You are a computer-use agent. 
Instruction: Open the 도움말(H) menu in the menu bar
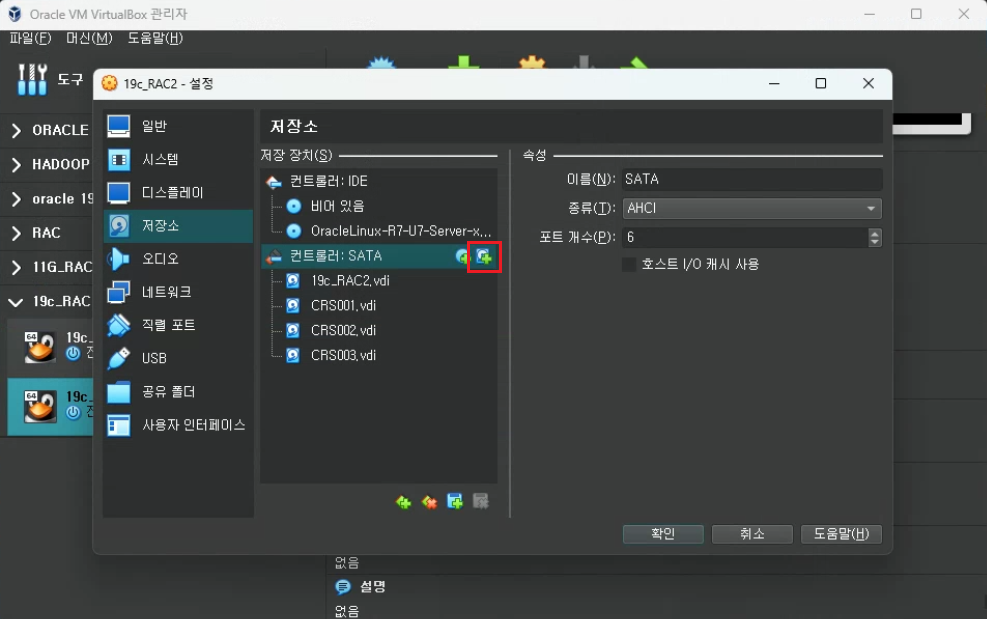pyautogui.click(x=155, y=38)
